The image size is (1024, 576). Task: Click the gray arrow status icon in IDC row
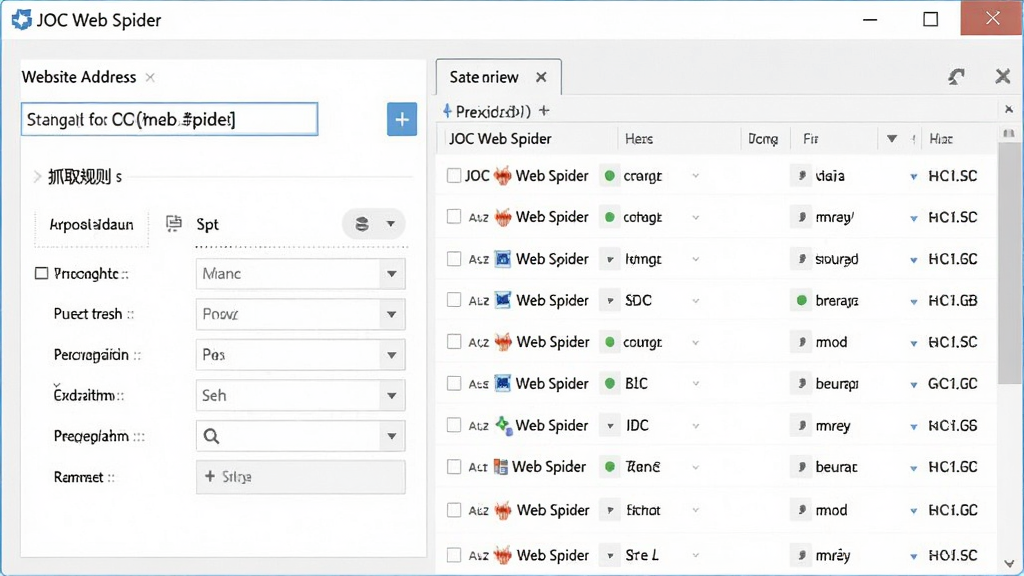click(x=610, y=426)
